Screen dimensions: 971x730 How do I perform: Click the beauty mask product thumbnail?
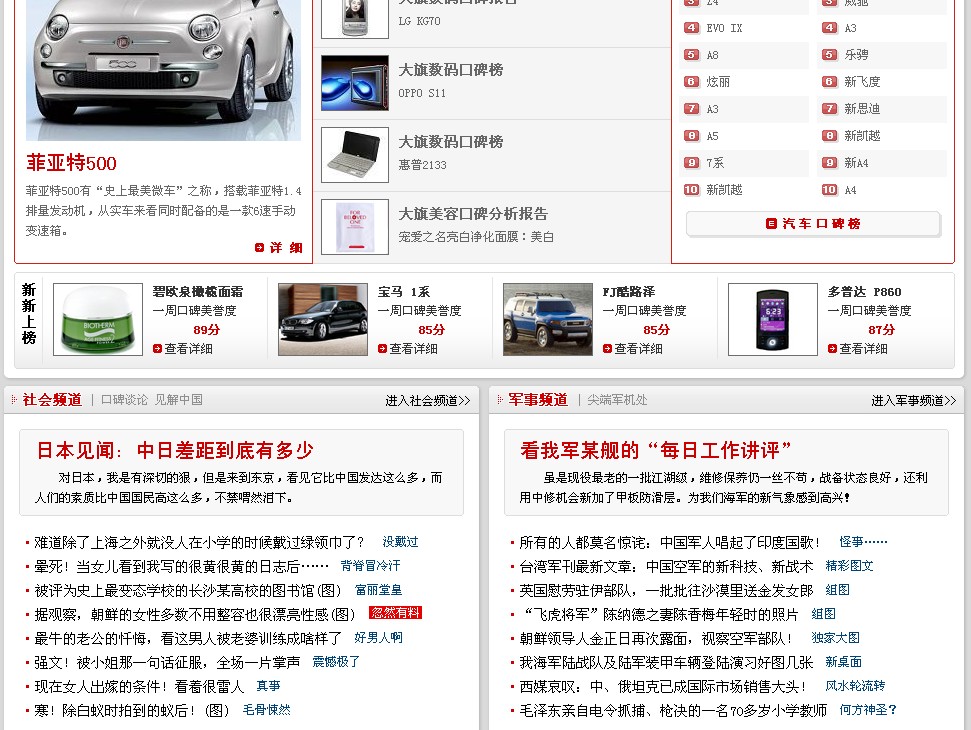355,227
